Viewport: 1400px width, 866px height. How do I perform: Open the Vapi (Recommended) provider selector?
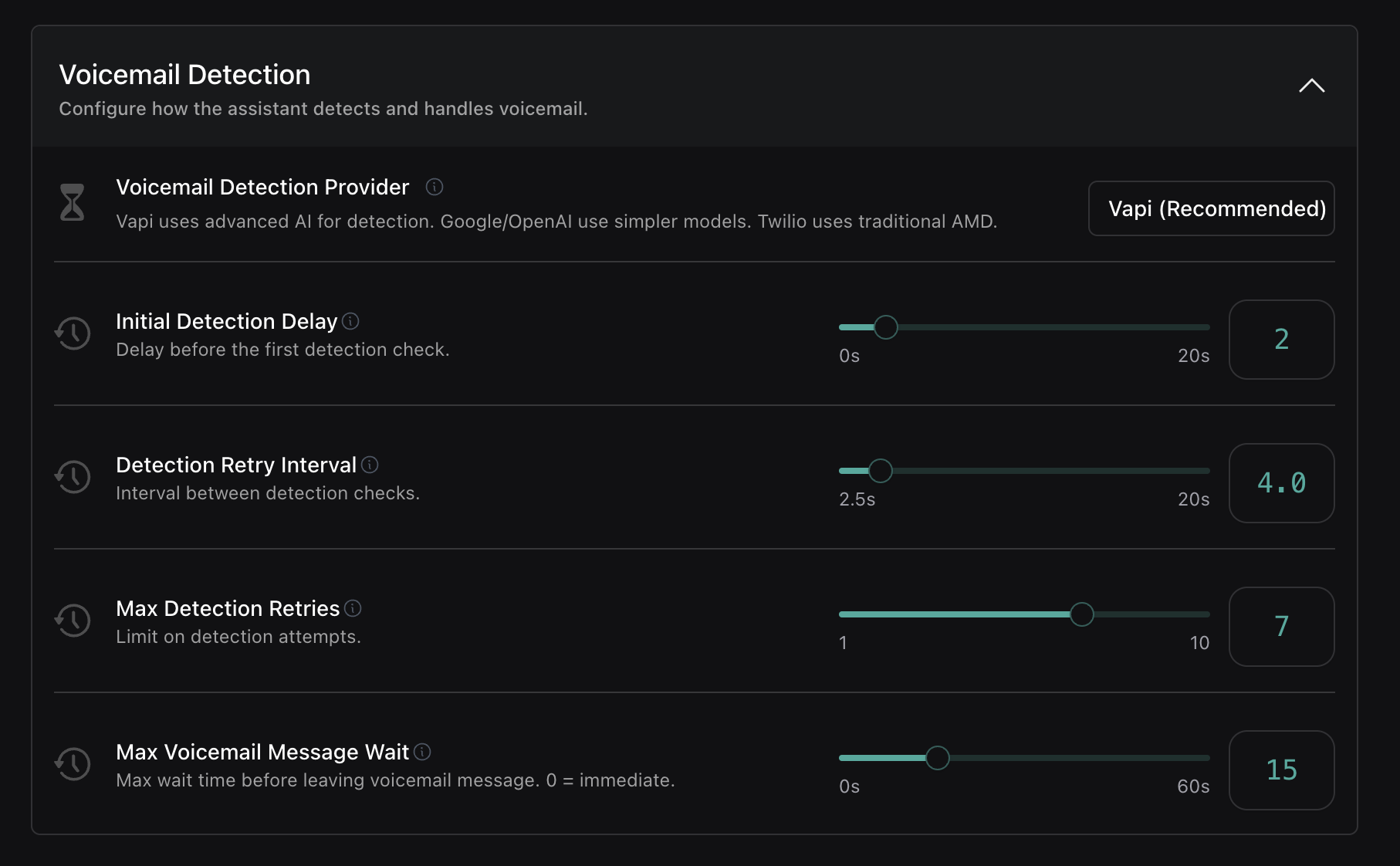tap(1211, 208)
